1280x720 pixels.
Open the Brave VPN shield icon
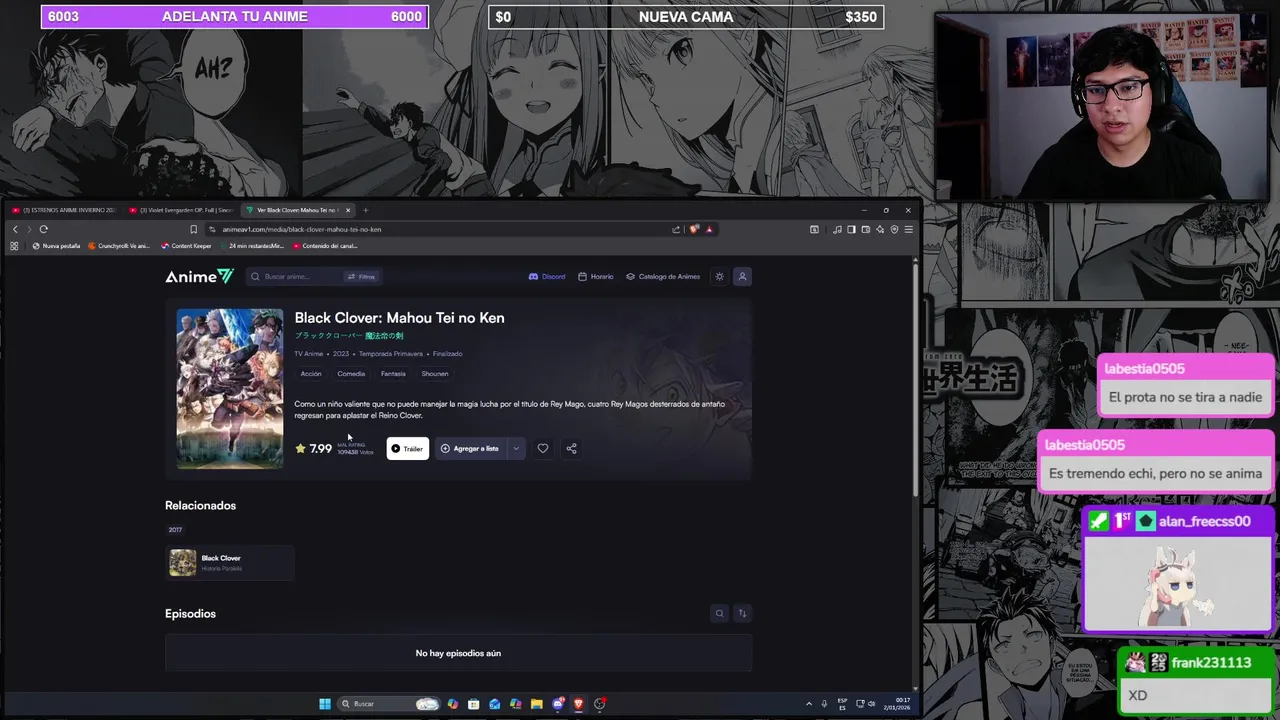tap(894, 230)
